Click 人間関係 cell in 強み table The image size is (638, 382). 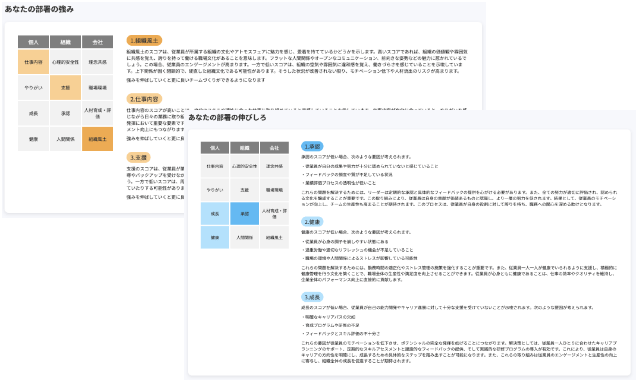click(x=66, y=139)
